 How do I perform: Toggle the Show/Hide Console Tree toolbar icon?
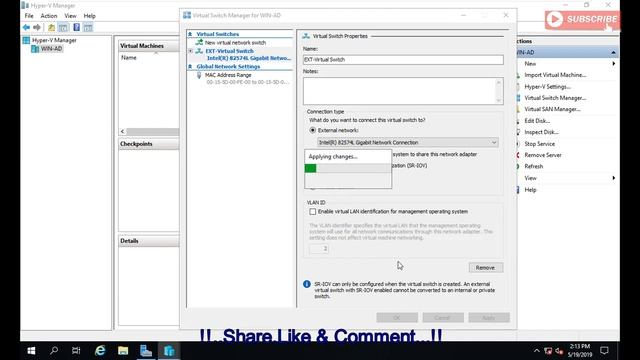pos(63,27)
